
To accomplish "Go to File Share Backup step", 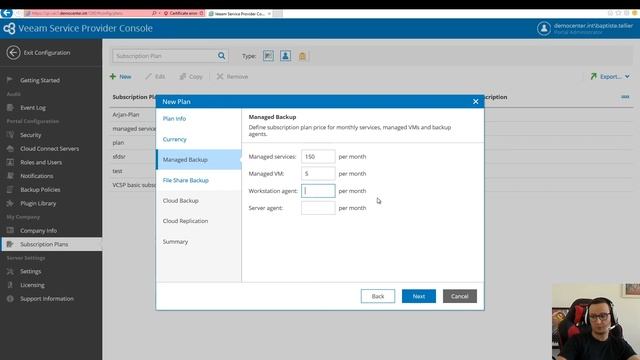I will (186, 180).
